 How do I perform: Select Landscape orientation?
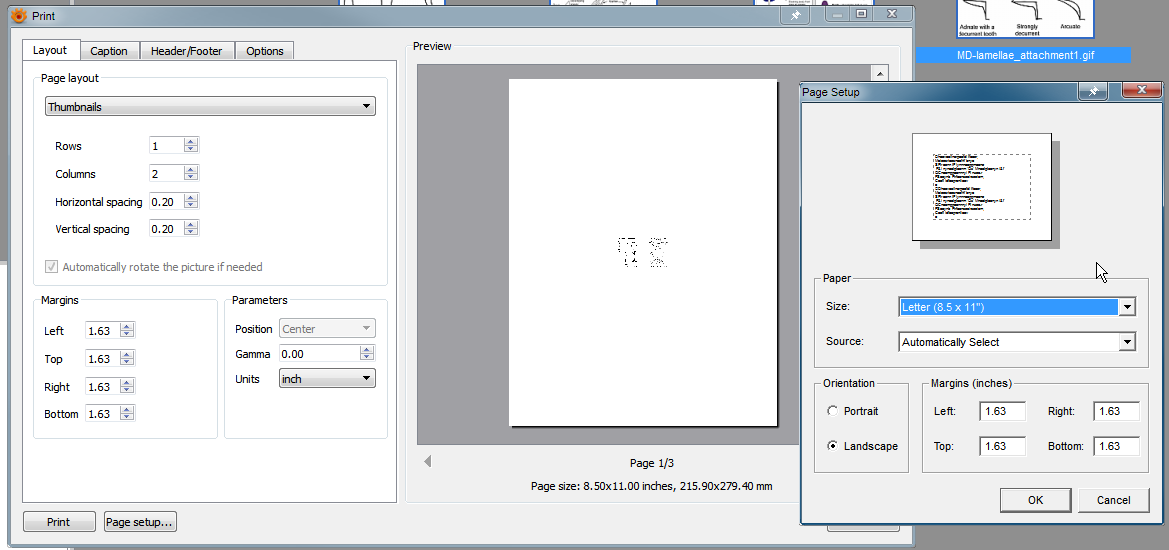click(x=832, y=446)
